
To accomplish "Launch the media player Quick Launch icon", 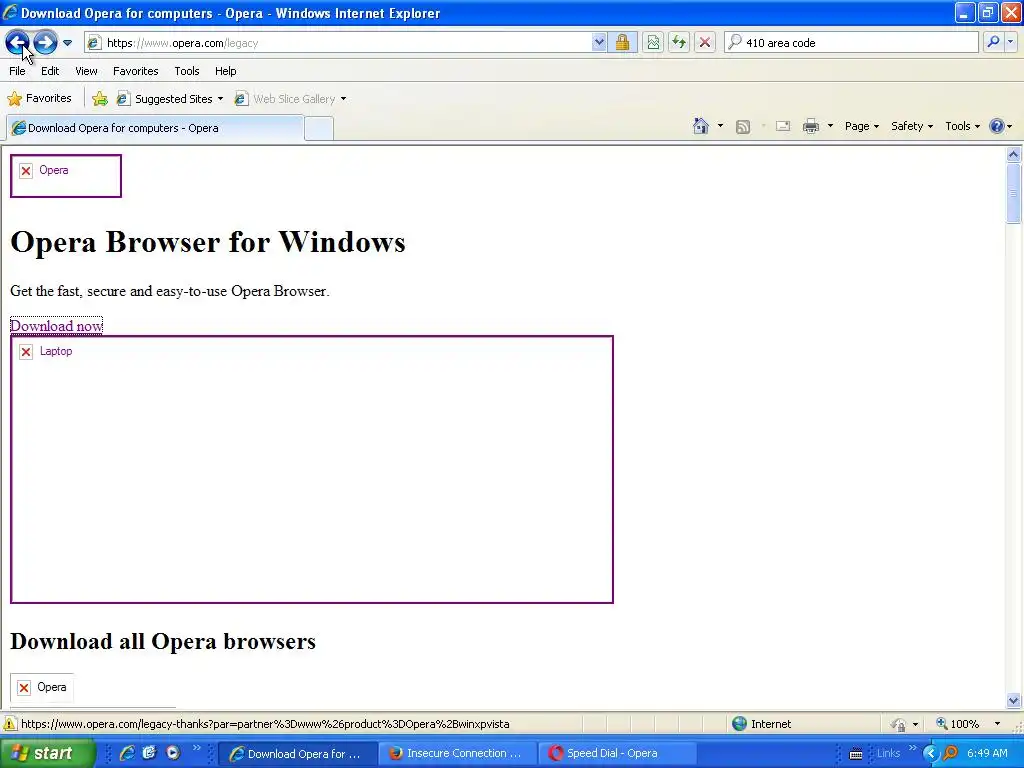I will [172, 753].
